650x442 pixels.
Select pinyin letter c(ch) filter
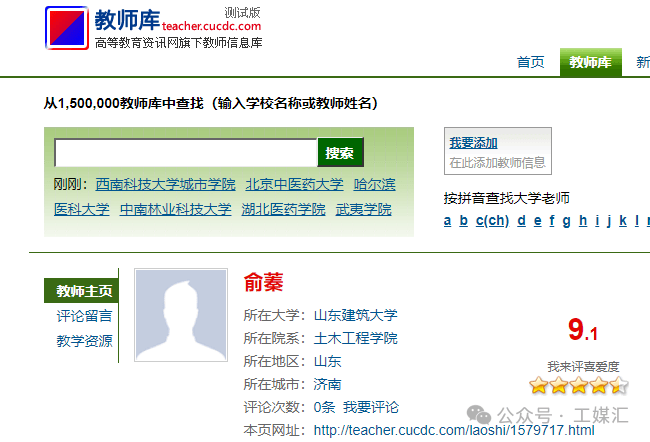coord(492,221)
